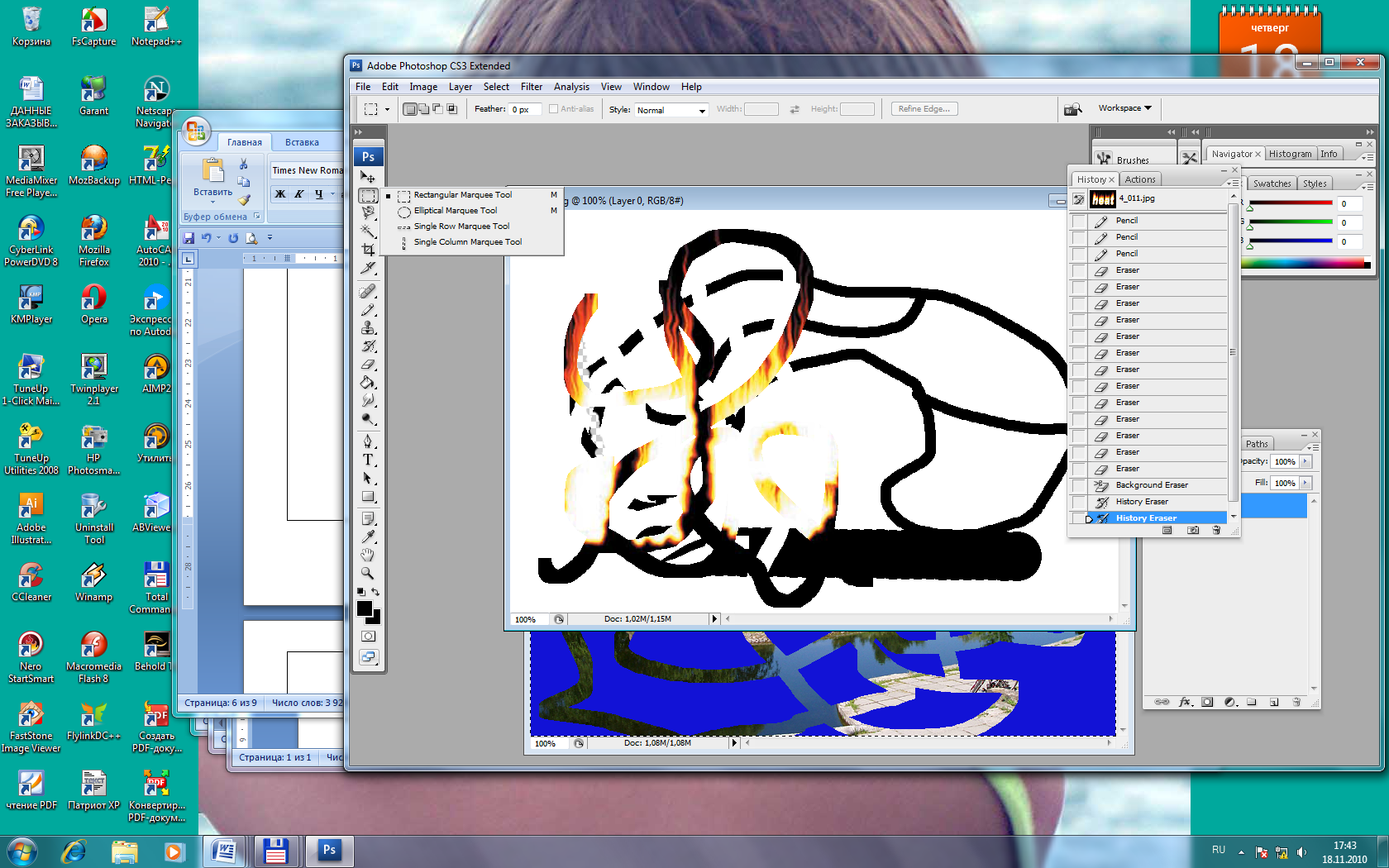
Task: Select the Healing Brush tool
Action: 368,291
